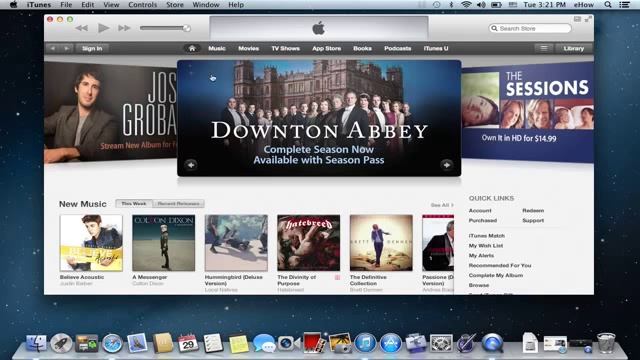Open the Edit menu
The image size is (640, 360).
pos(87,5)
